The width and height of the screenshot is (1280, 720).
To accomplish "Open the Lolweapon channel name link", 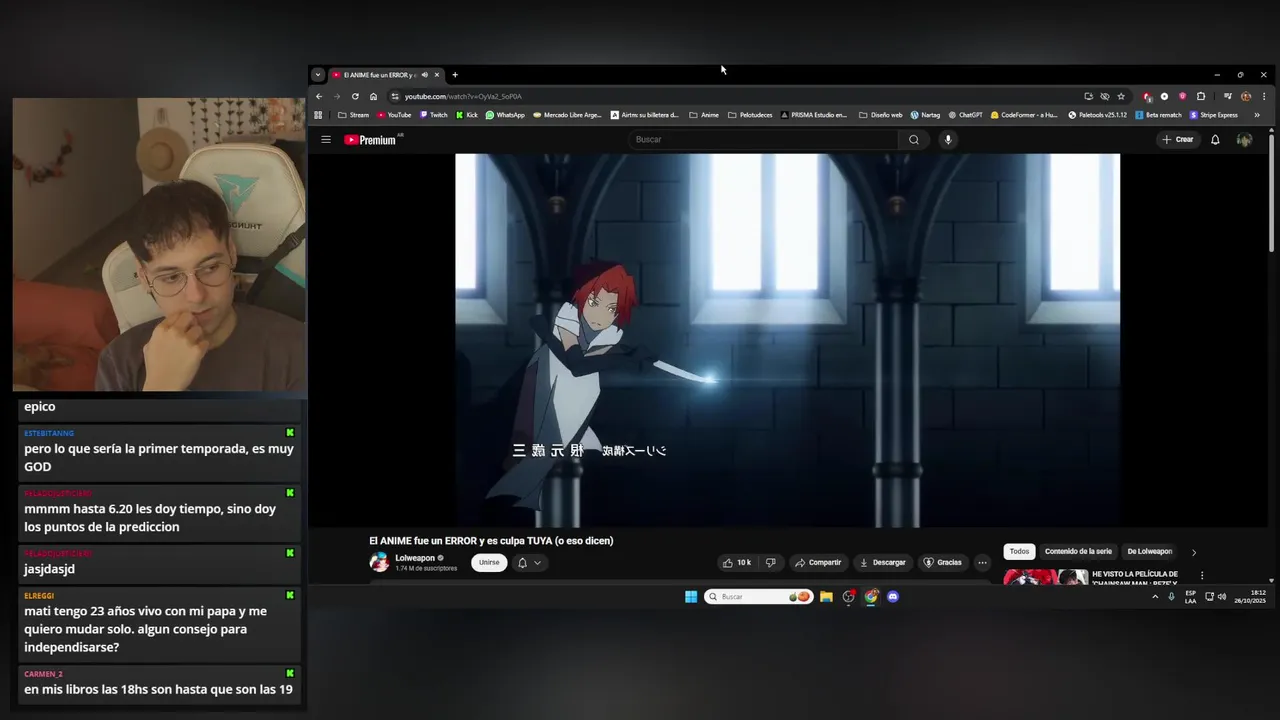I will point(415,558).
